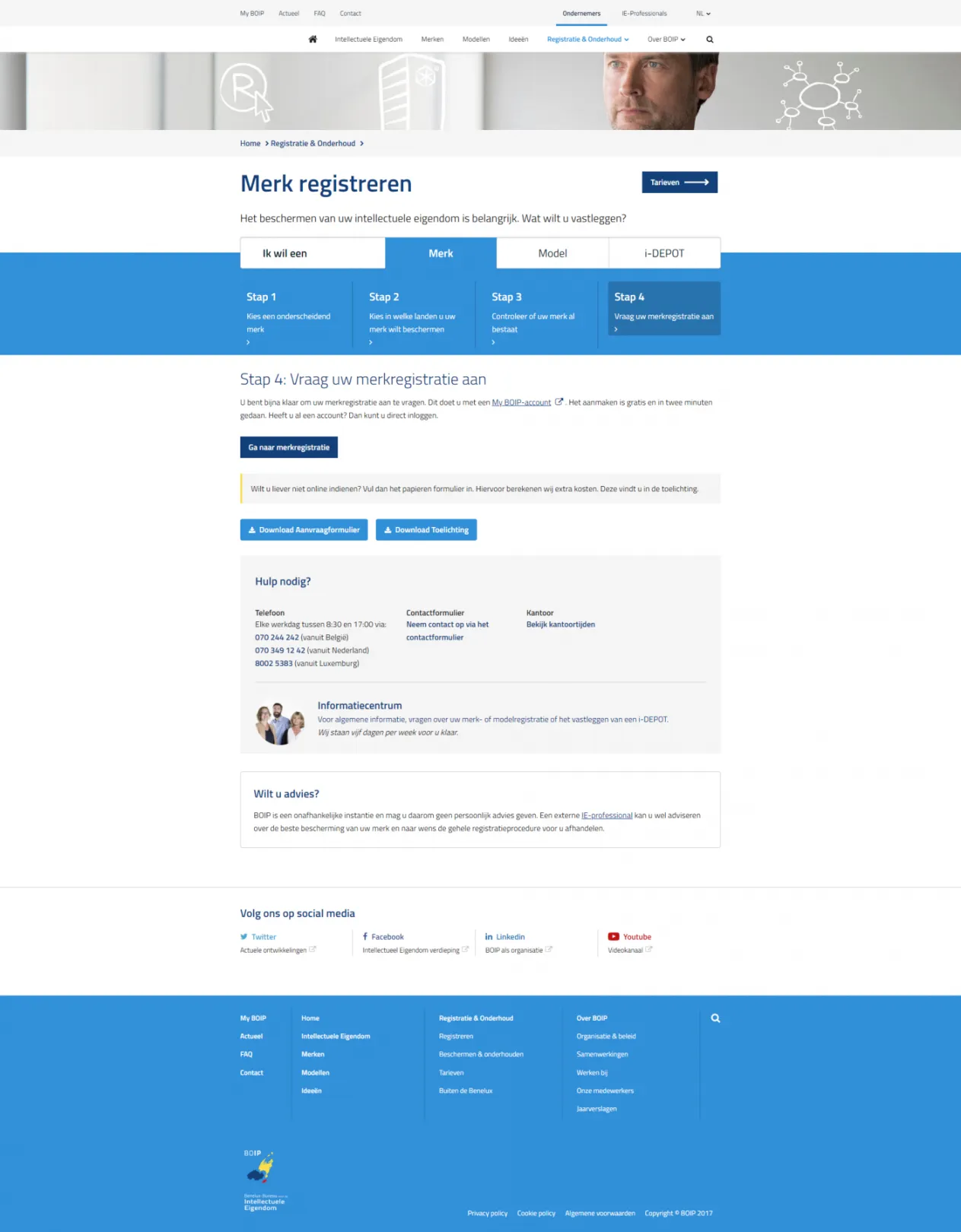Open the Merken menu item
Image resolution: width=961 pixels, height=1232 pixels.
(432, 40)
